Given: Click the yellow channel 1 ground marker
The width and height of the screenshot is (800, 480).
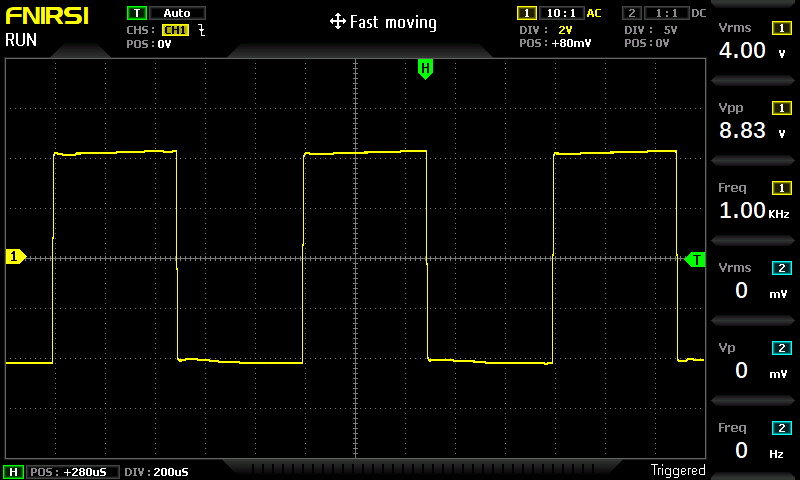Looking at the screenshot, I should click(15, 256).
